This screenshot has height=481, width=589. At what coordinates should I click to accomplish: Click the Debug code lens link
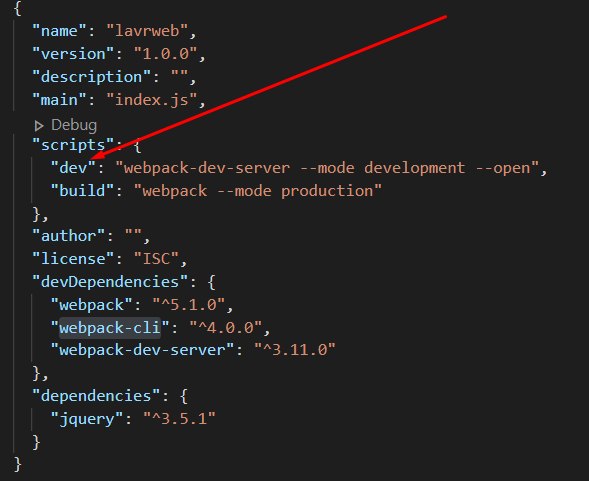74,125
